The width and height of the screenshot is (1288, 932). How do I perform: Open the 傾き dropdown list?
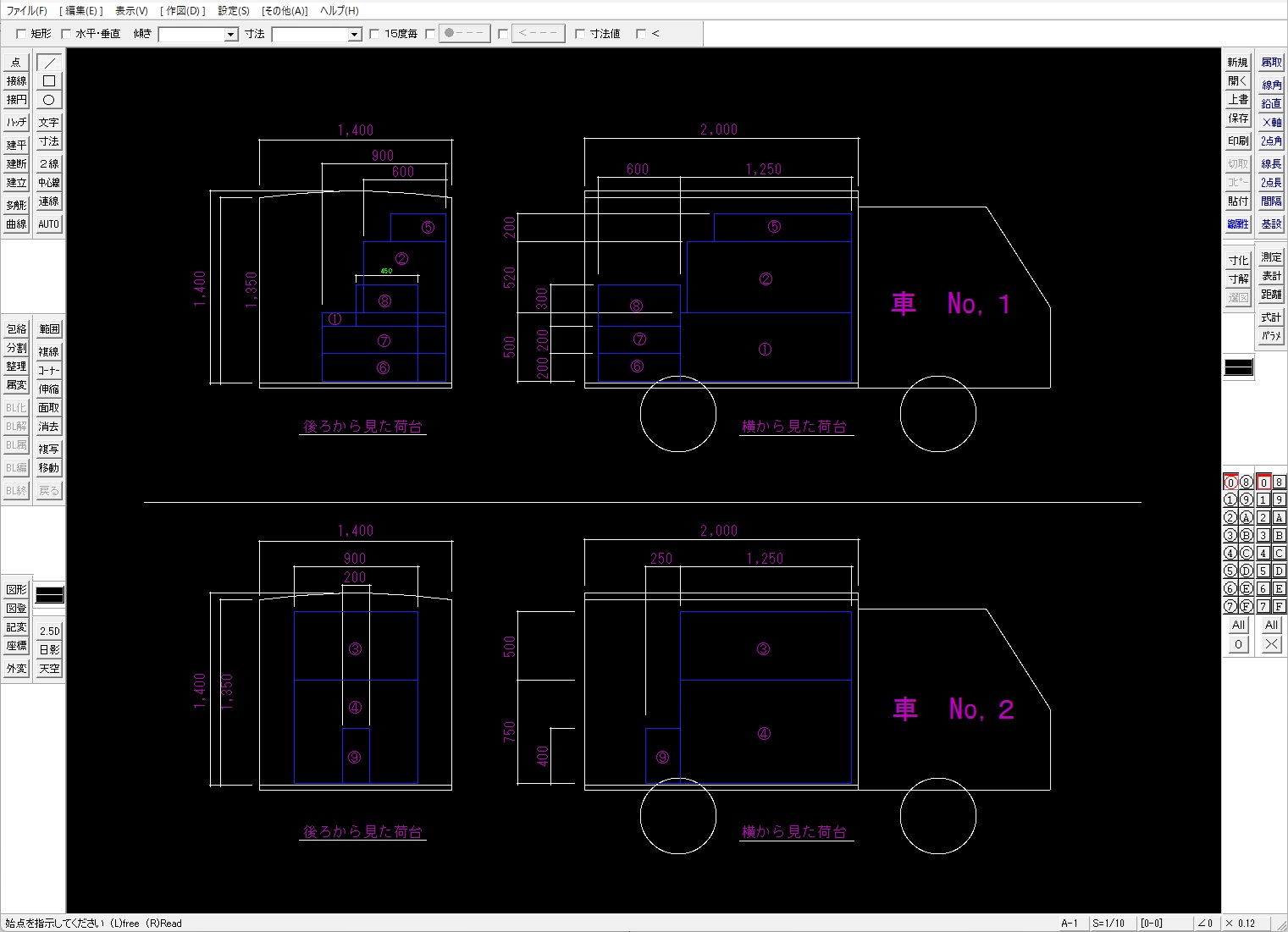[x=230, y=35]
